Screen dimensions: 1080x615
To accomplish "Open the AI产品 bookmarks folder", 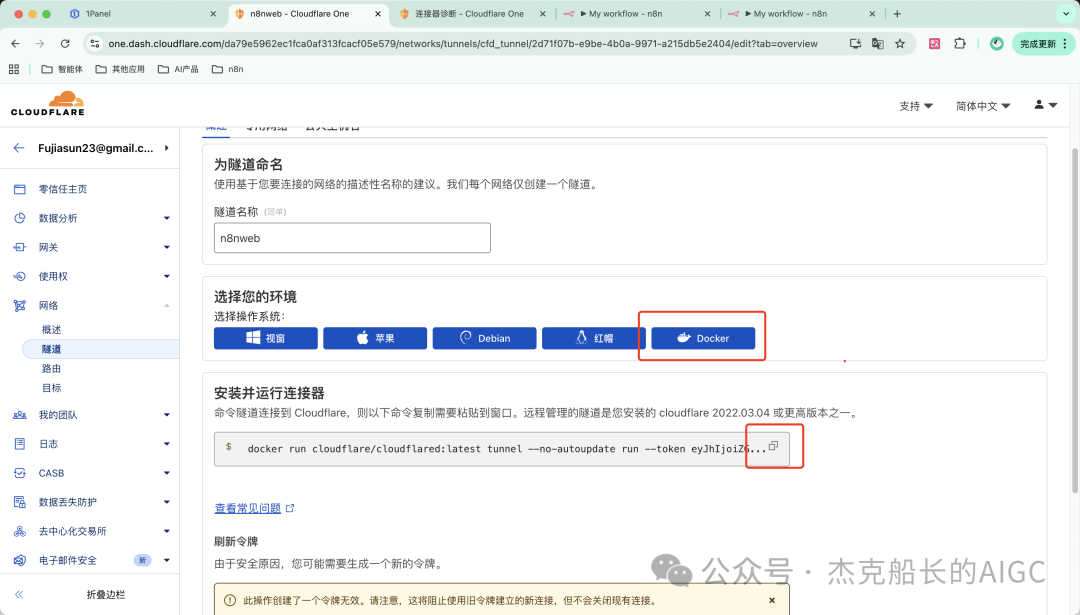I will [178, 69].
